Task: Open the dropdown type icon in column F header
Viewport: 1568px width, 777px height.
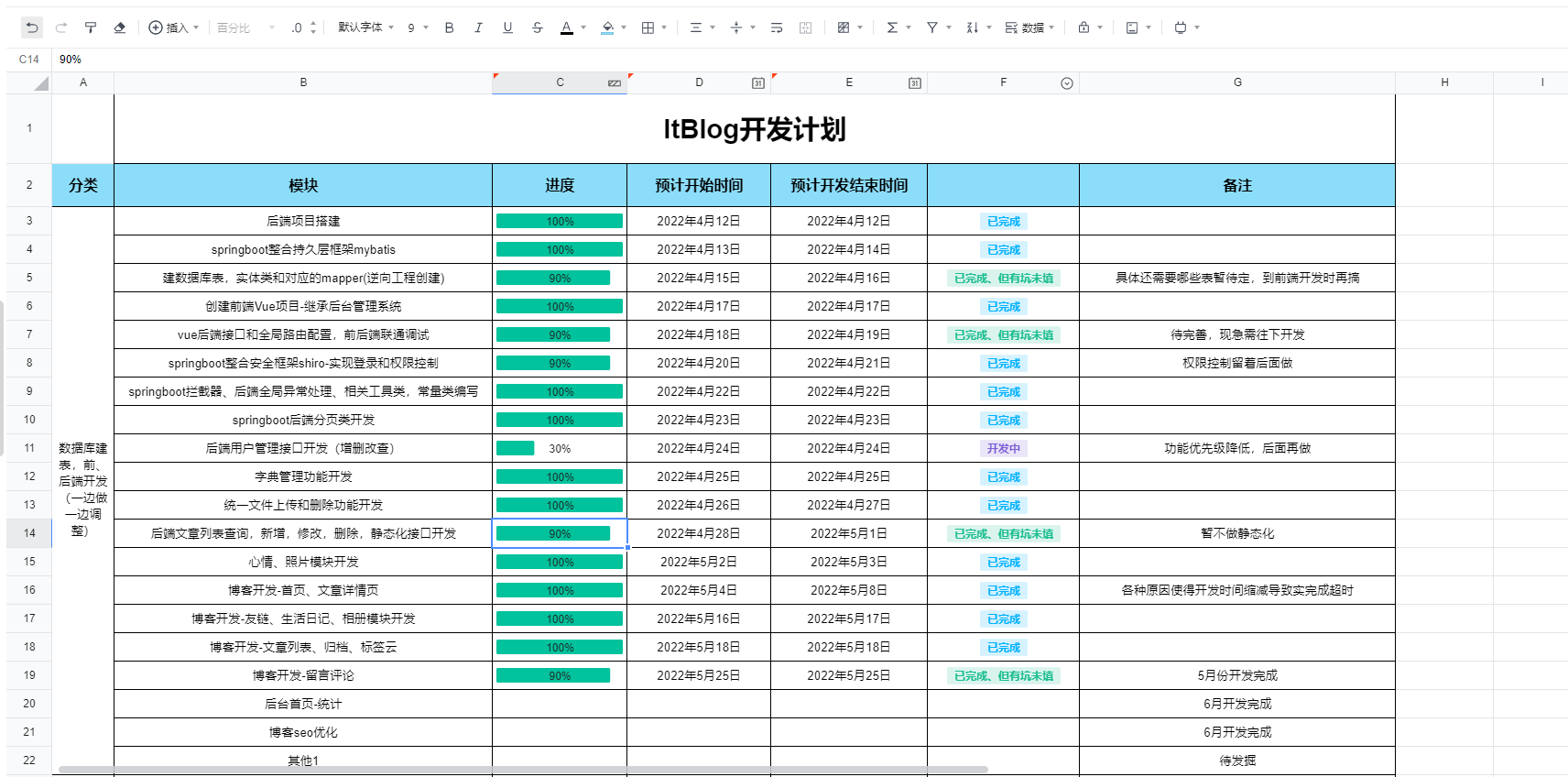Action: click(x=1067, y=83)
